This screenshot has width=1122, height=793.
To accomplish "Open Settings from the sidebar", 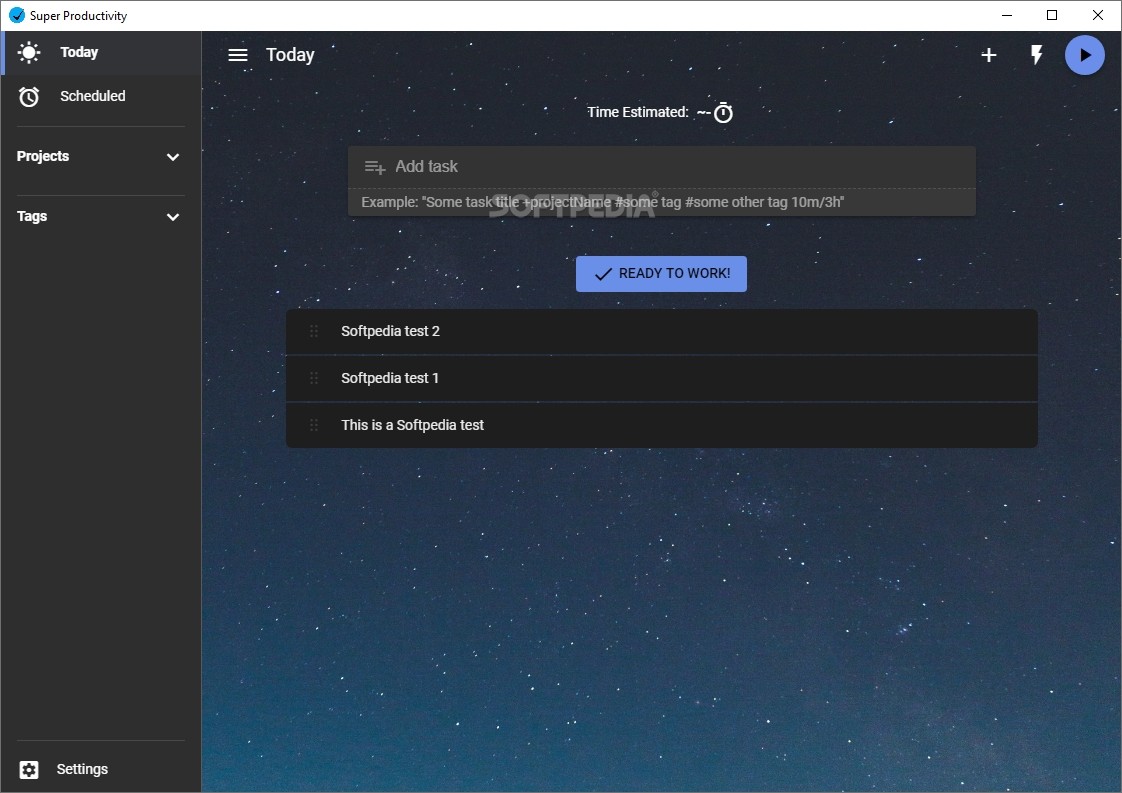I will (101, 769).
